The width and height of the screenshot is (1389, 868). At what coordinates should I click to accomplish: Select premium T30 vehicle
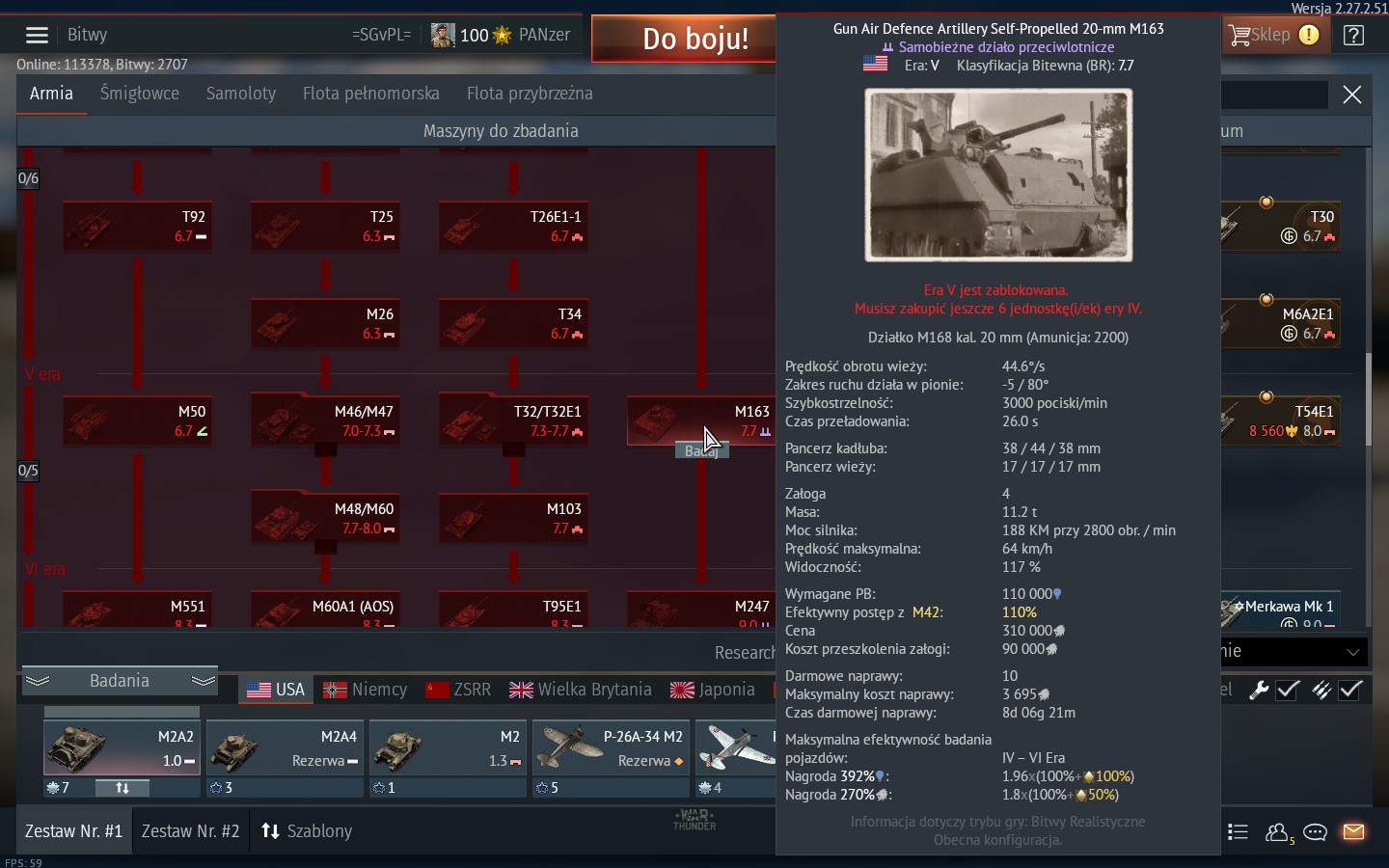(1281, 227)
